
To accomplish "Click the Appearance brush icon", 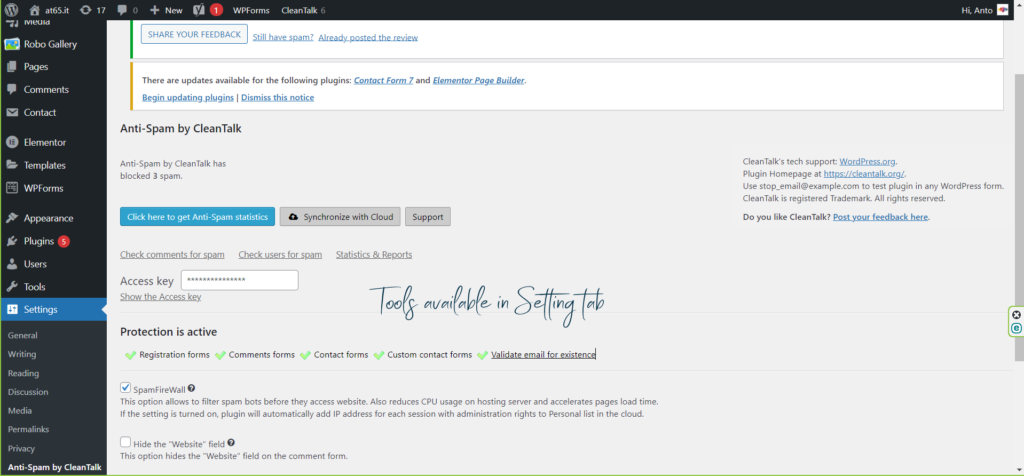I will click(11, 218).
